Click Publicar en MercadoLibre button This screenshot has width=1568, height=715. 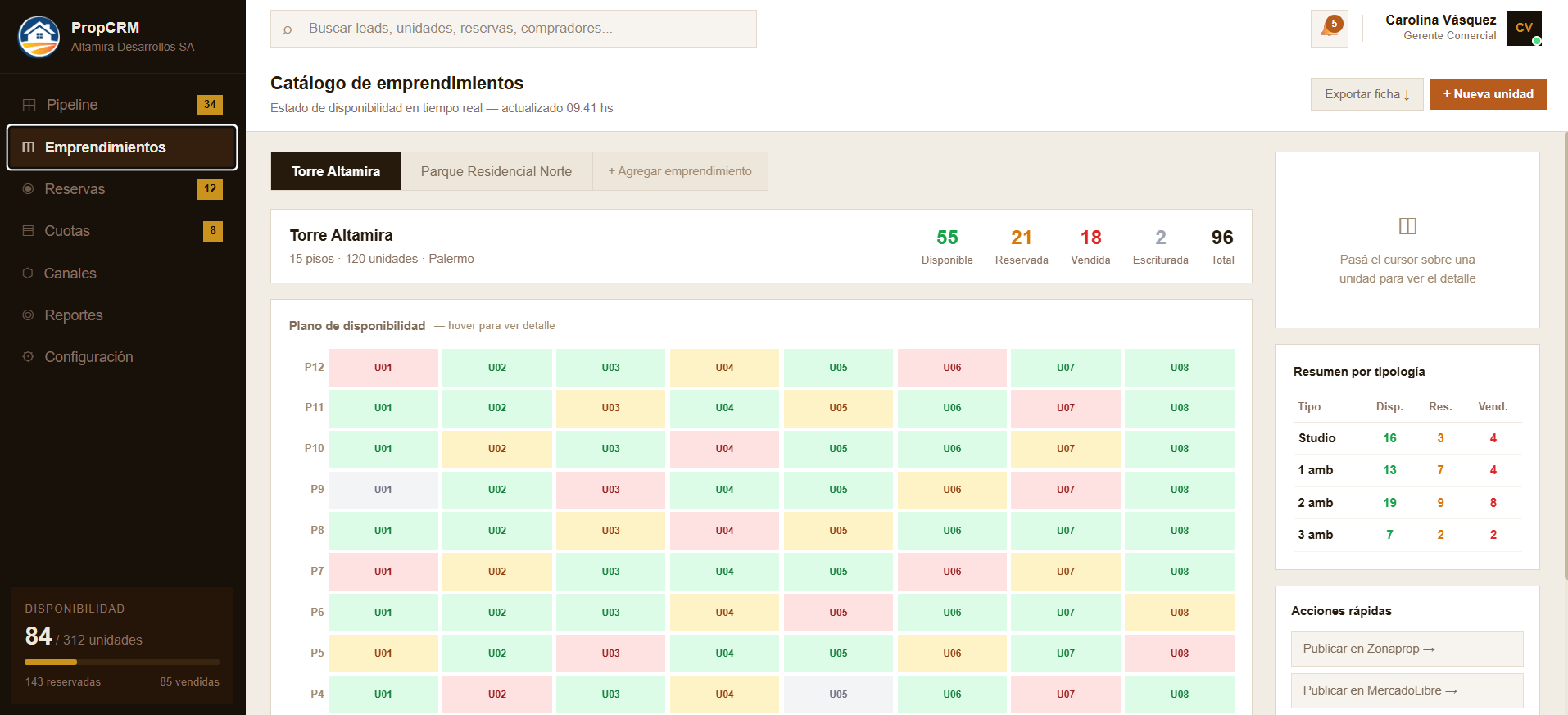point(1406,690)
